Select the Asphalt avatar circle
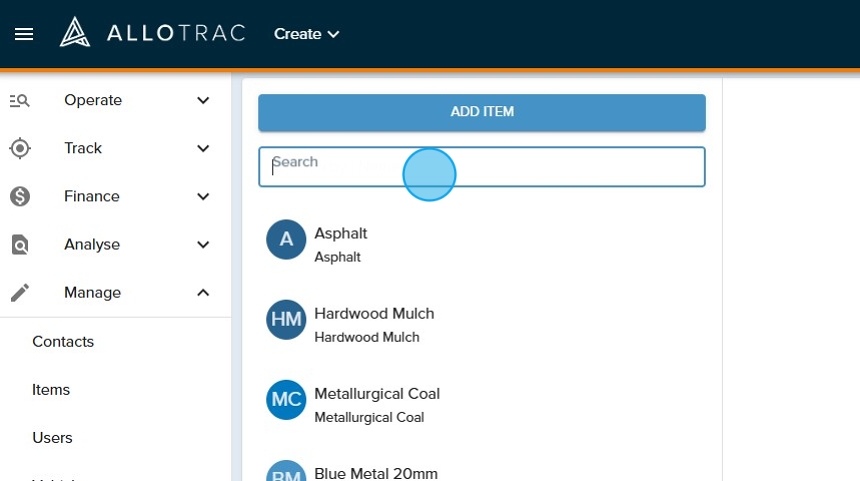This screenshot has width=860, height=481. [286, 240]
